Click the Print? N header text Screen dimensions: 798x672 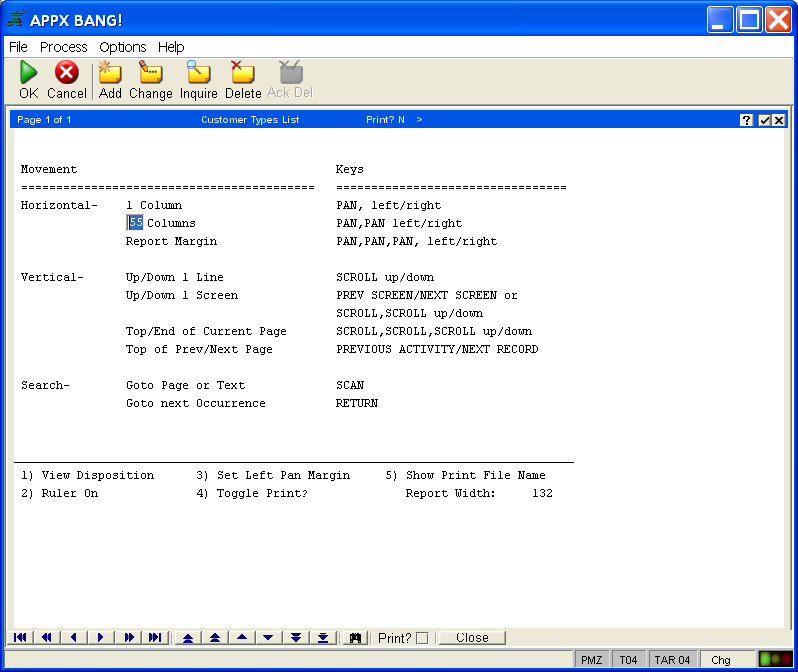[x=385, y=120]
